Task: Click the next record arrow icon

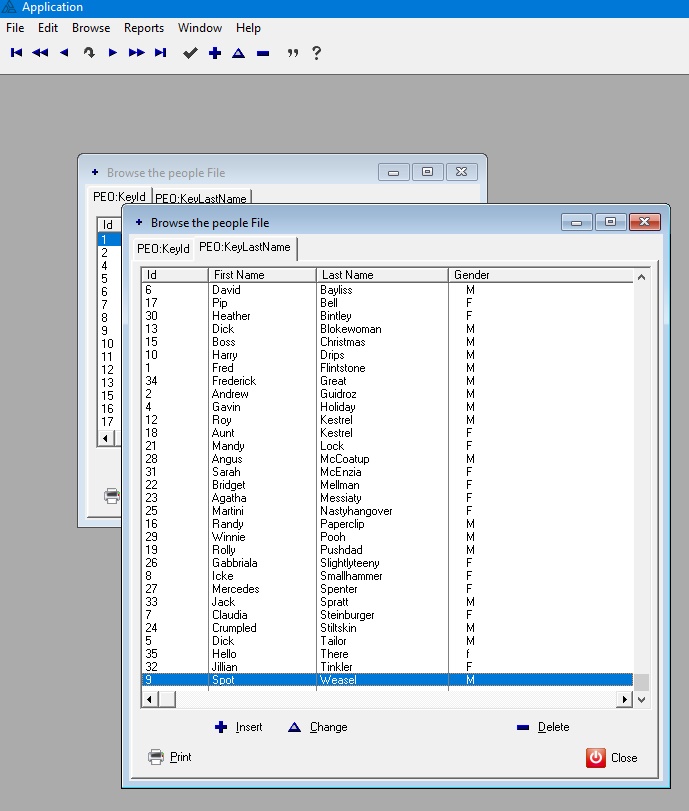Action: pyautogui.click(x=113, y=53)
